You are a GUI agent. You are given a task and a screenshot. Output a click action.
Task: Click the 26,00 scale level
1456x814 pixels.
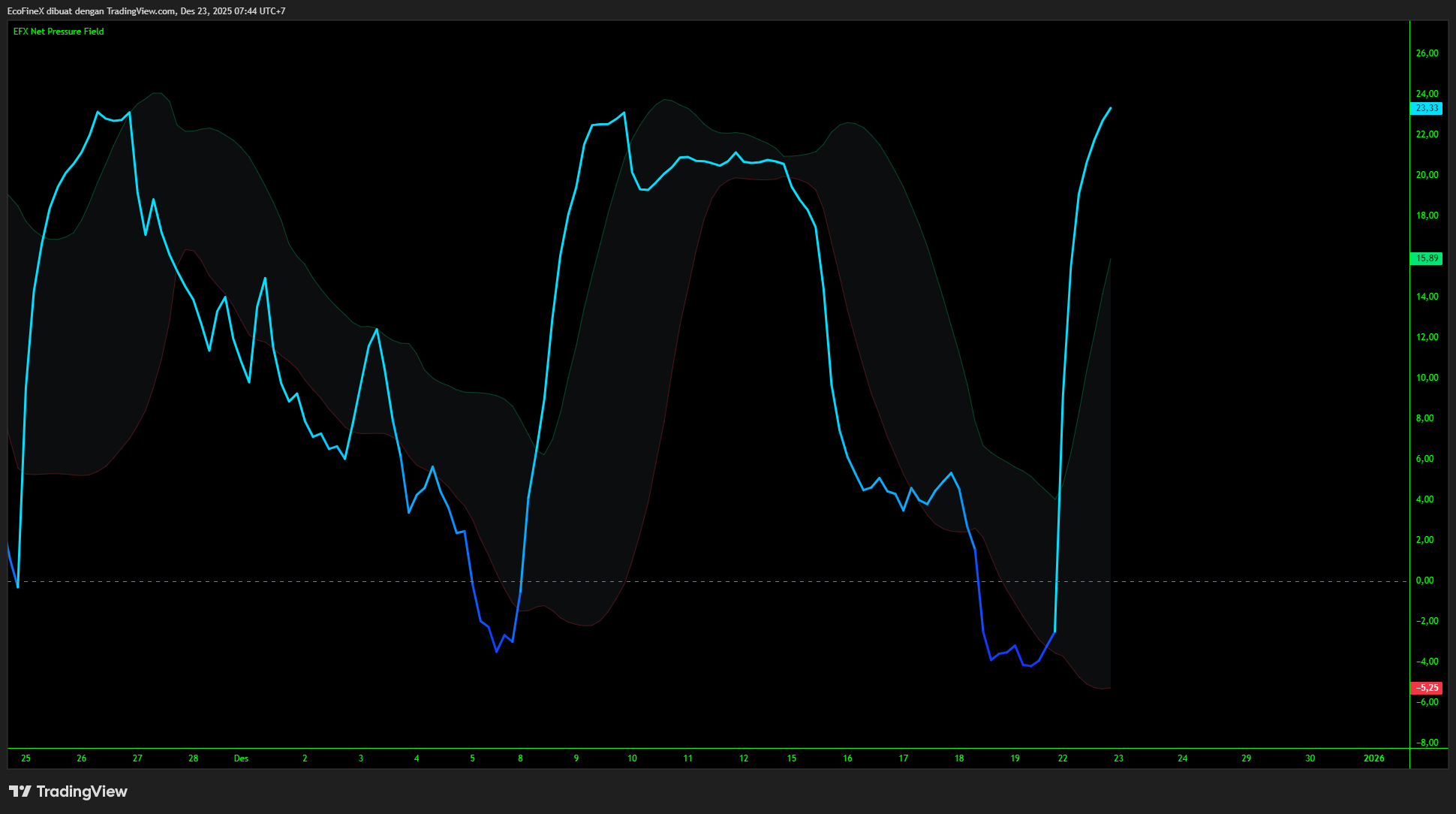pos(1427,53)
